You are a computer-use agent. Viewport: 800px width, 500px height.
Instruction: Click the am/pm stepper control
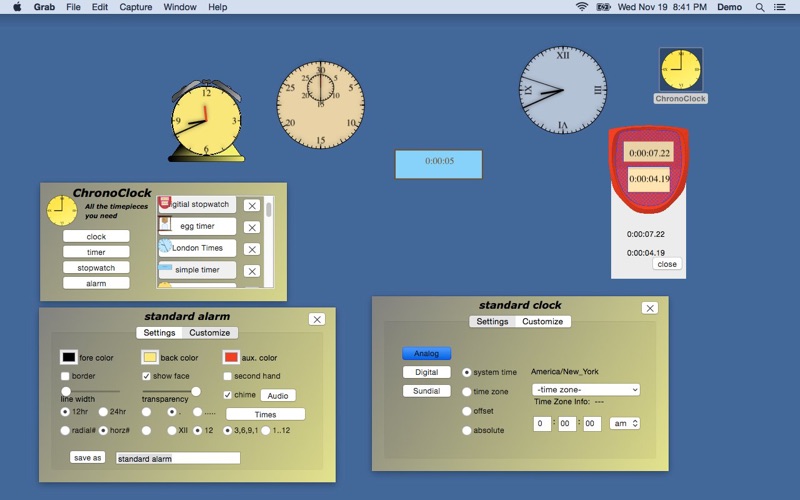coord(624,423)
